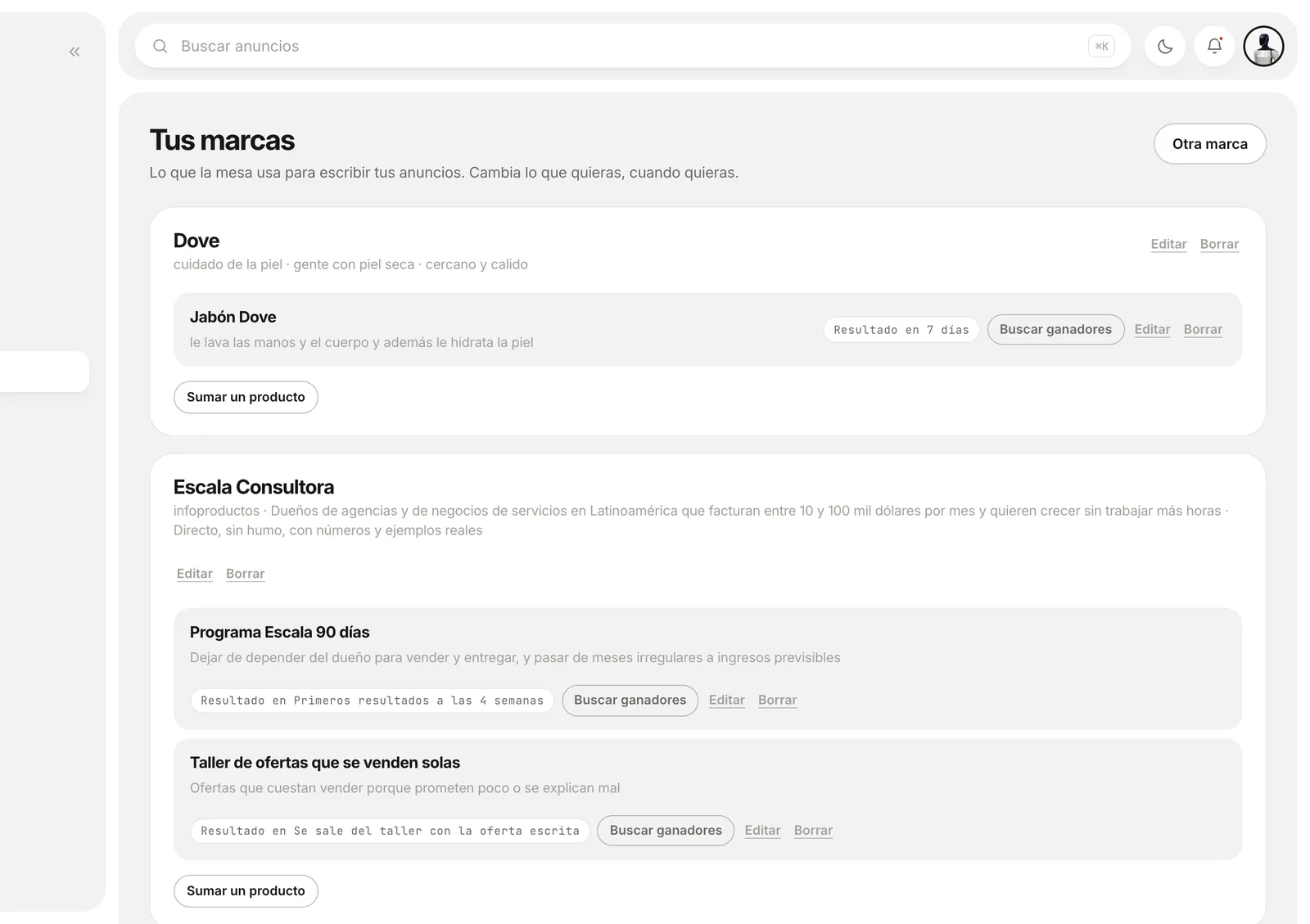Click 'Ofertas que cuestan vender' description
This screenshot has height=924, width=1310.
[x=404, y=787]
